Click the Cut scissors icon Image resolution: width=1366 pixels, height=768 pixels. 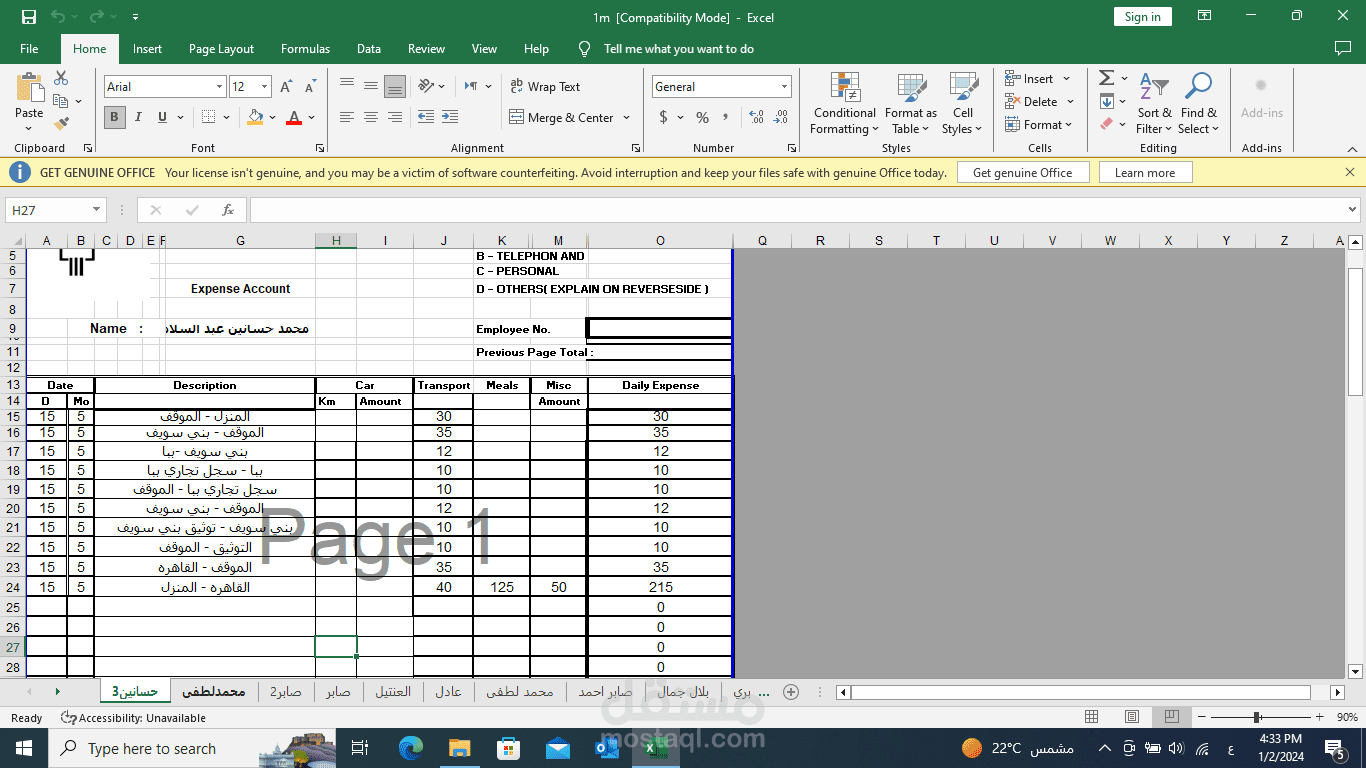pyautogui.click(x=61, y=78)
